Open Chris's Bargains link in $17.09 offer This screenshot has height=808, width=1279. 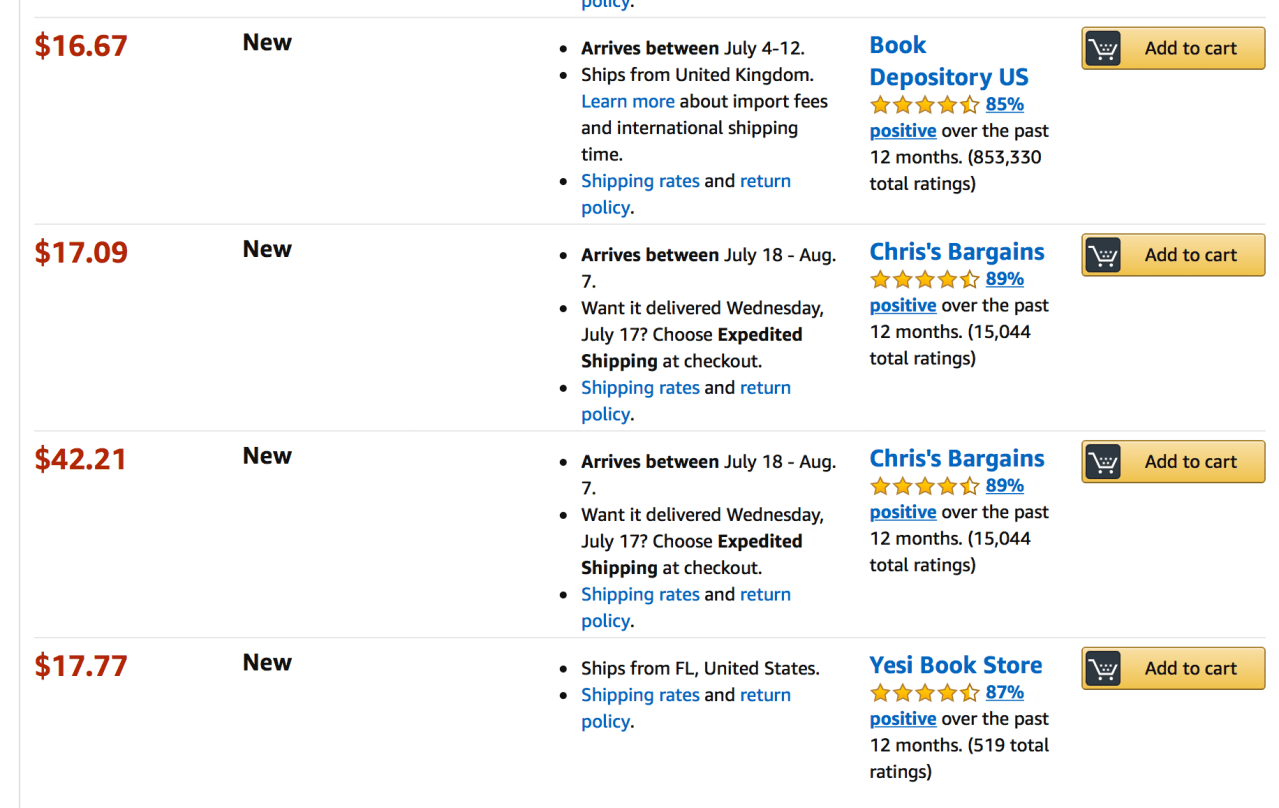pos(956,252)
